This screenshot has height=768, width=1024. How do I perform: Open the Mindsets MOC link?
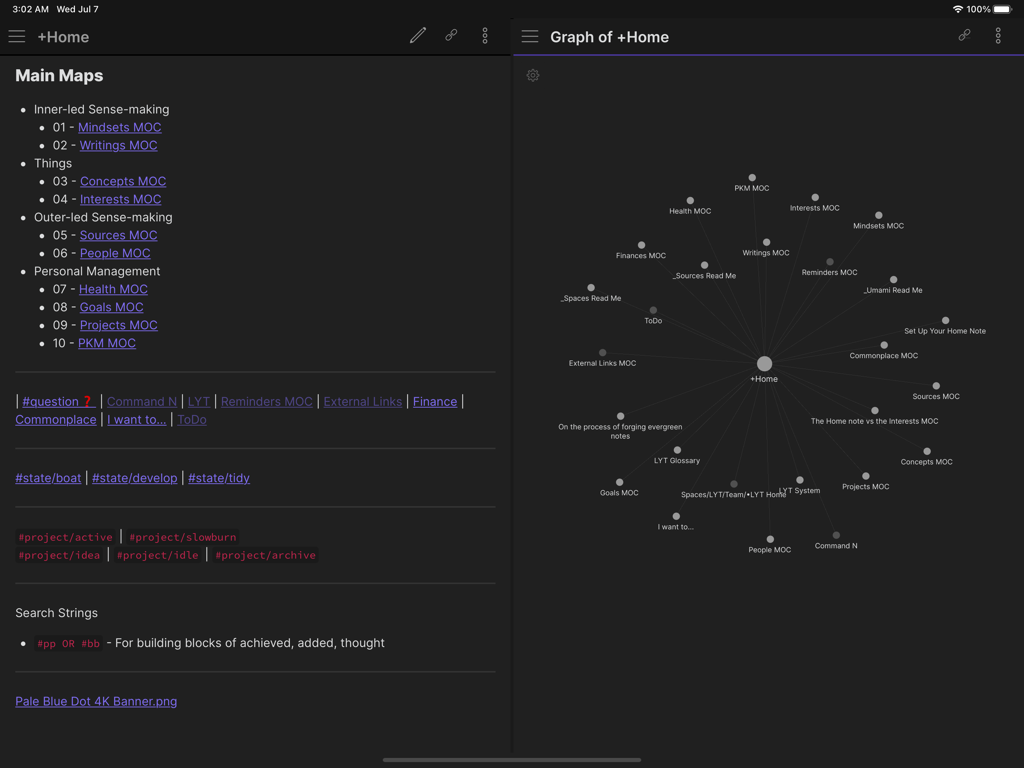click(120, 127)
